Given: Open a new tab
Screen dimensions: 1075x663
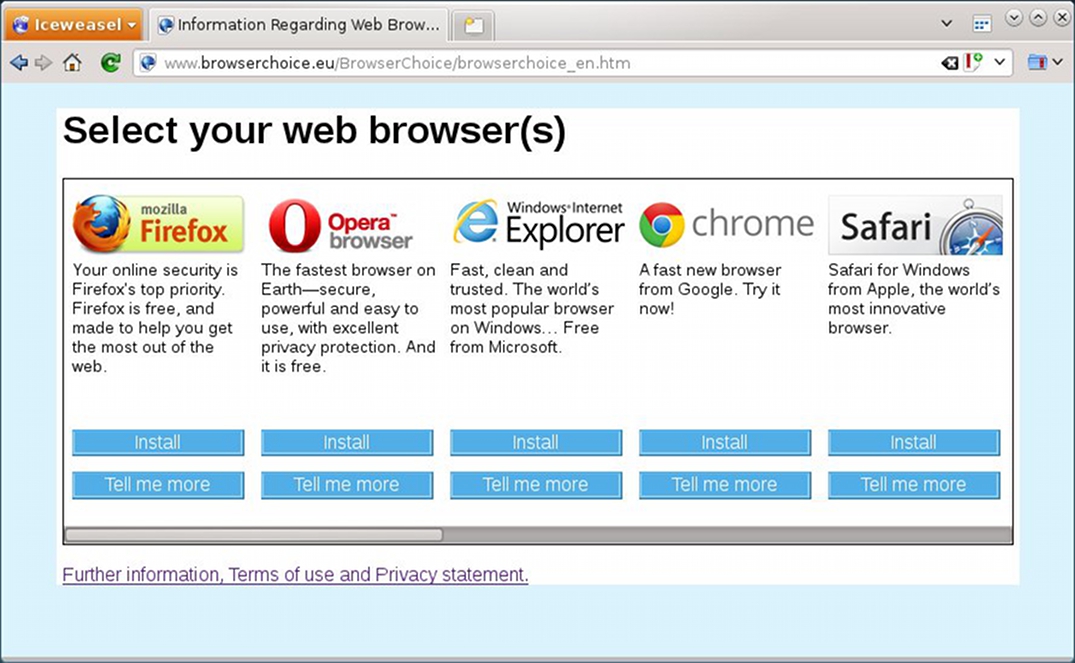Looking at the screenshot, I should coord(473,26).
